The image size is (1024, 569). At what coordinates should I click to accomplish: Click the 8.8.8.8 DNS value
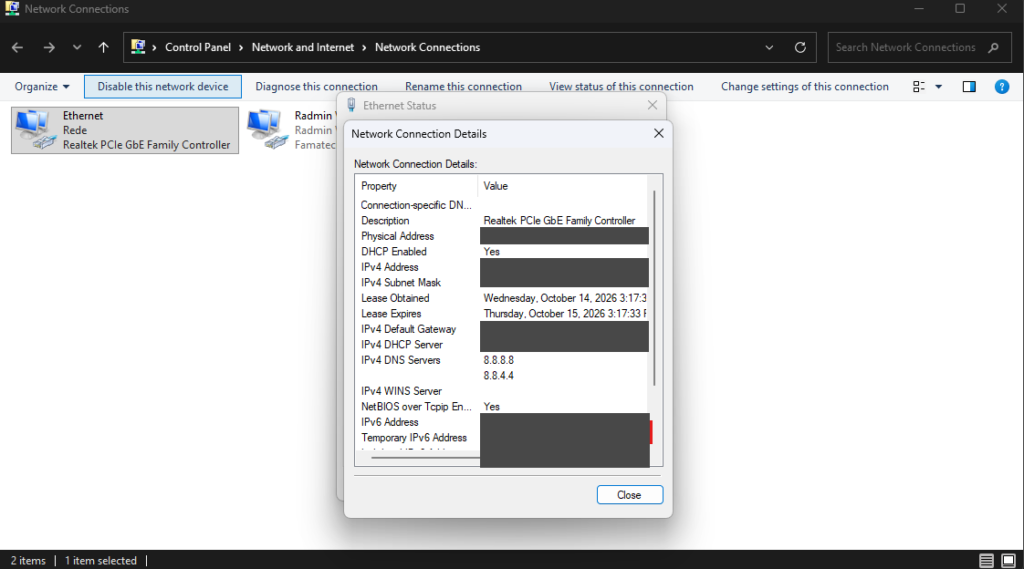tap(498, 360)
